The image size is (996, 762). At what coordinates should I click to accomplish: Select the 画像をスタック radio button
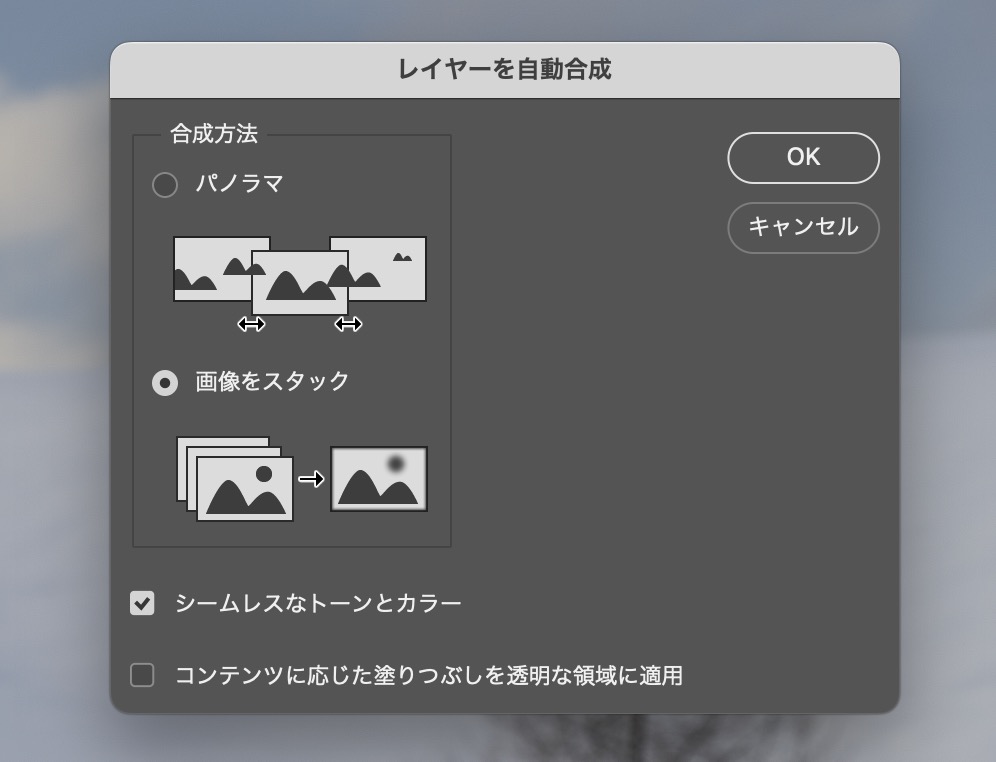coord(164,383)
